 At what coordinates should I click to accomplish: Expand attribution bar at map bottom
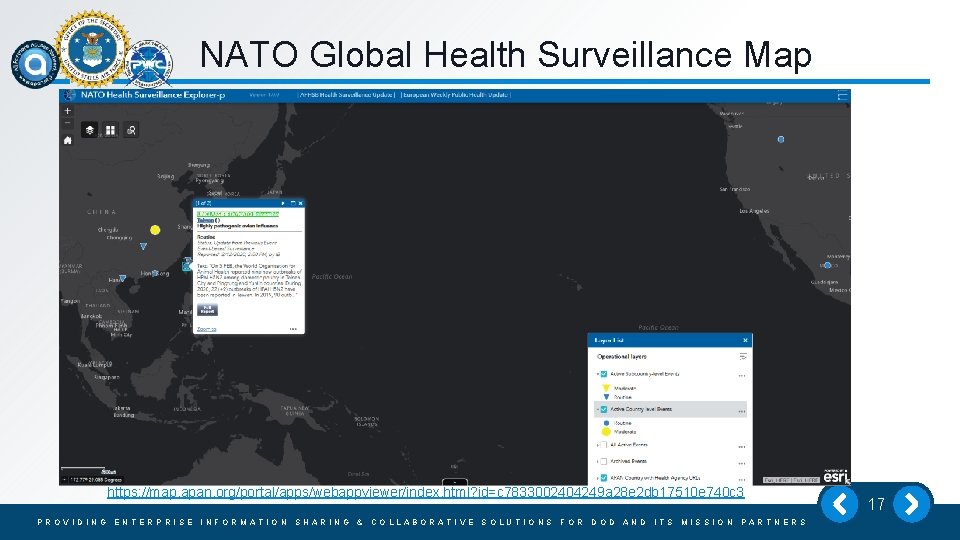point(455,482)
